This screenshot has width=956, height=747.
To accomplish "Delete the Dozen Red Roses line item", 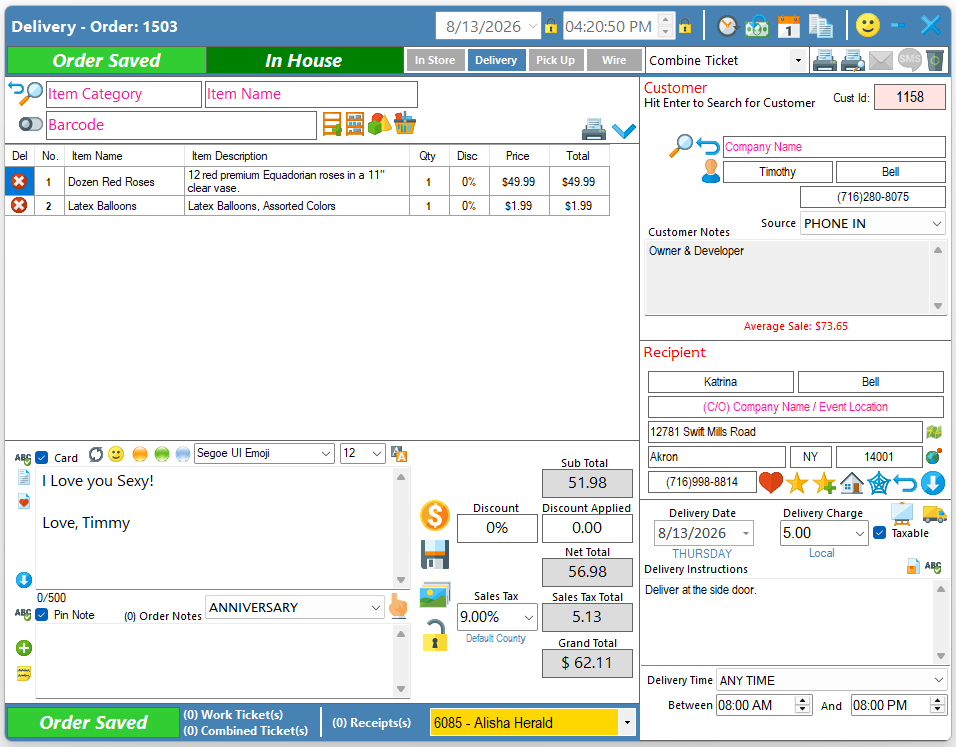I will 19,181.
